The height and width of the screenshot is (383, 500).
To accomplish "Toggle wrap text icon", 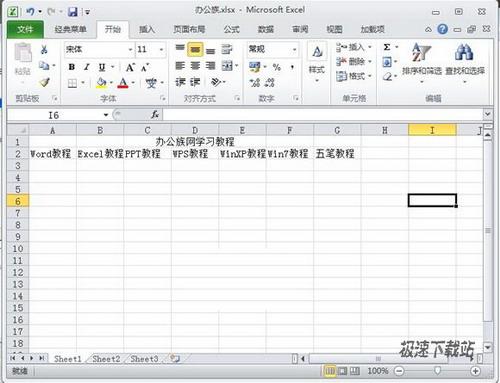I will tap(227, 49).
